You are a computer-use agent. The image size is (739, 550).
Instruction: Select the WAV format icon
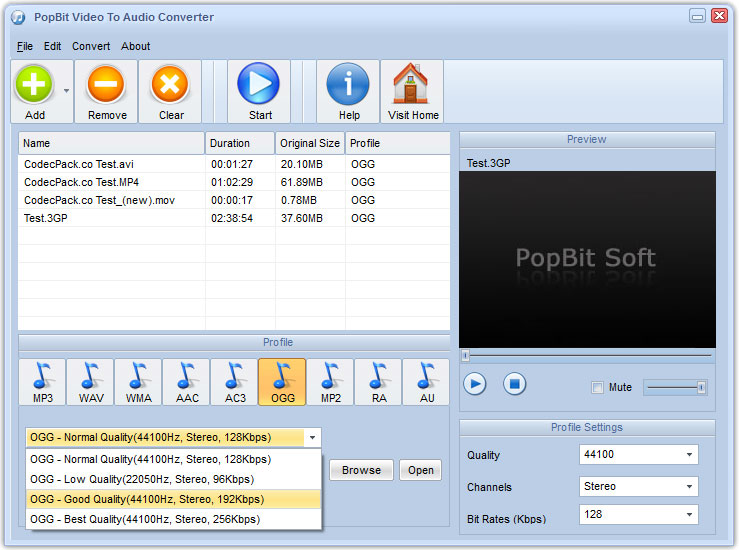[x=91, y=382]
